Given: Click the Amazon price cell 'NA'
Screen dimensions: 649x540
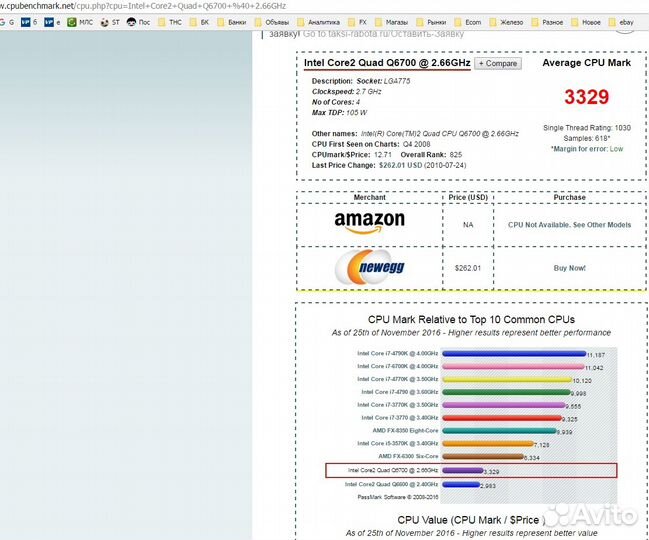Looking at the screenshot, I should [468, 225].
